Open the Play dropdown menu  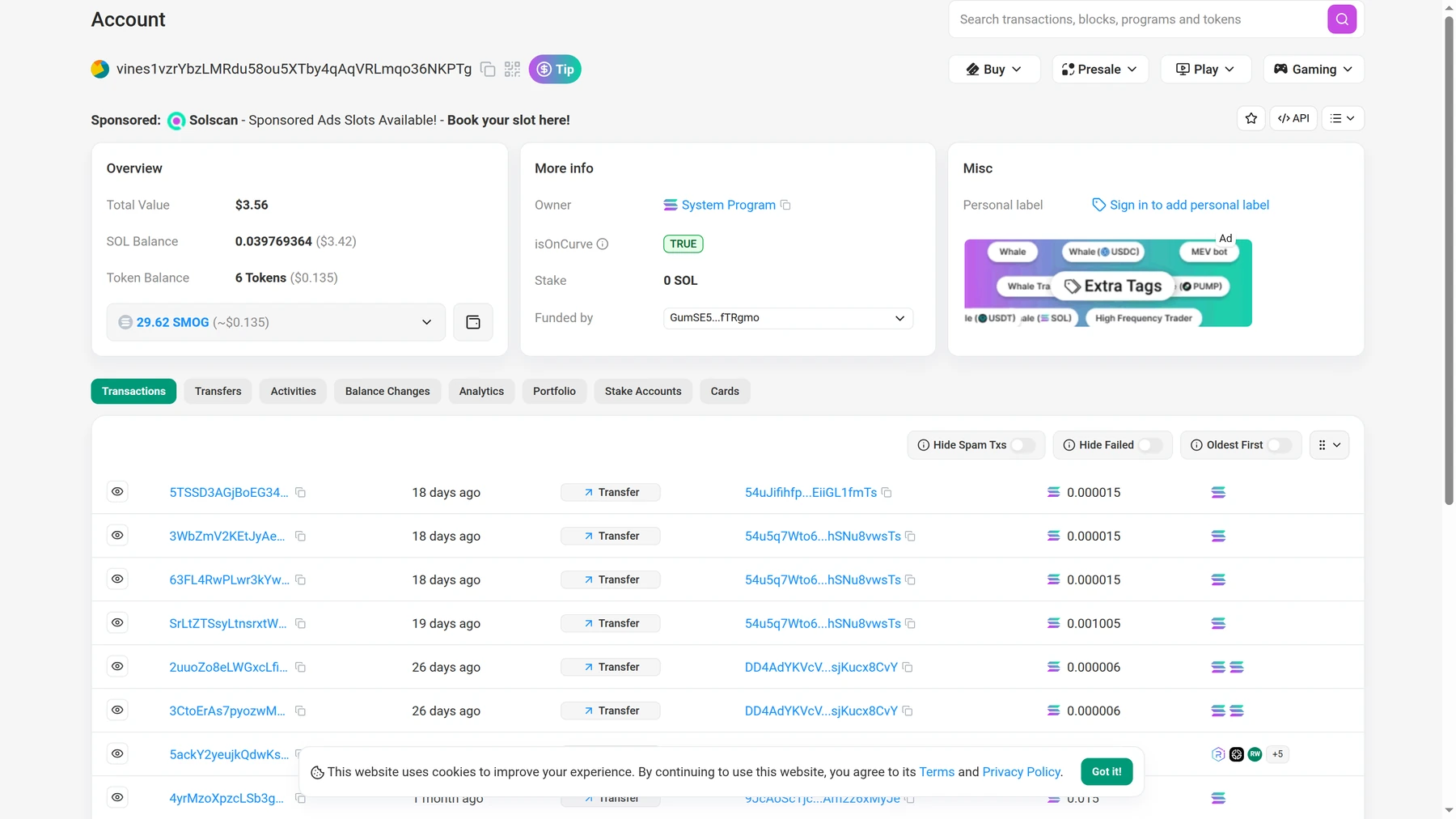[1205, 70]
